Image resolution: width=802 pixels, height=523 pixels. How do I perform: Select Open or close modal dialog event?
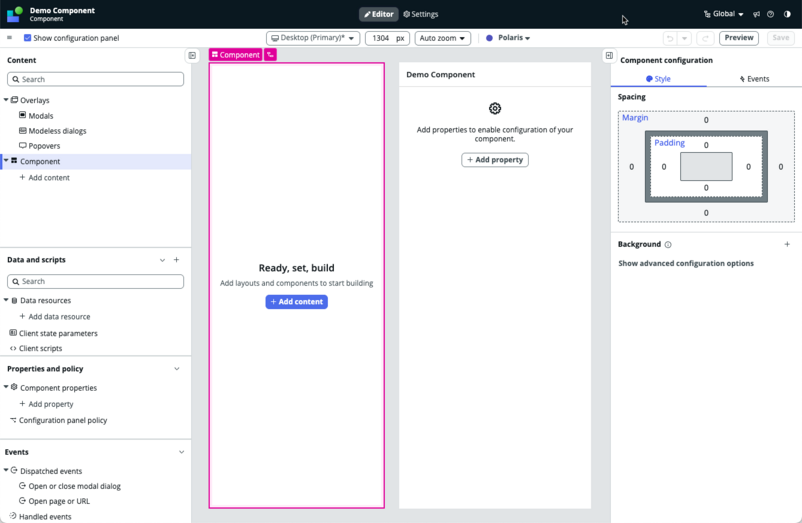[70, 486]
